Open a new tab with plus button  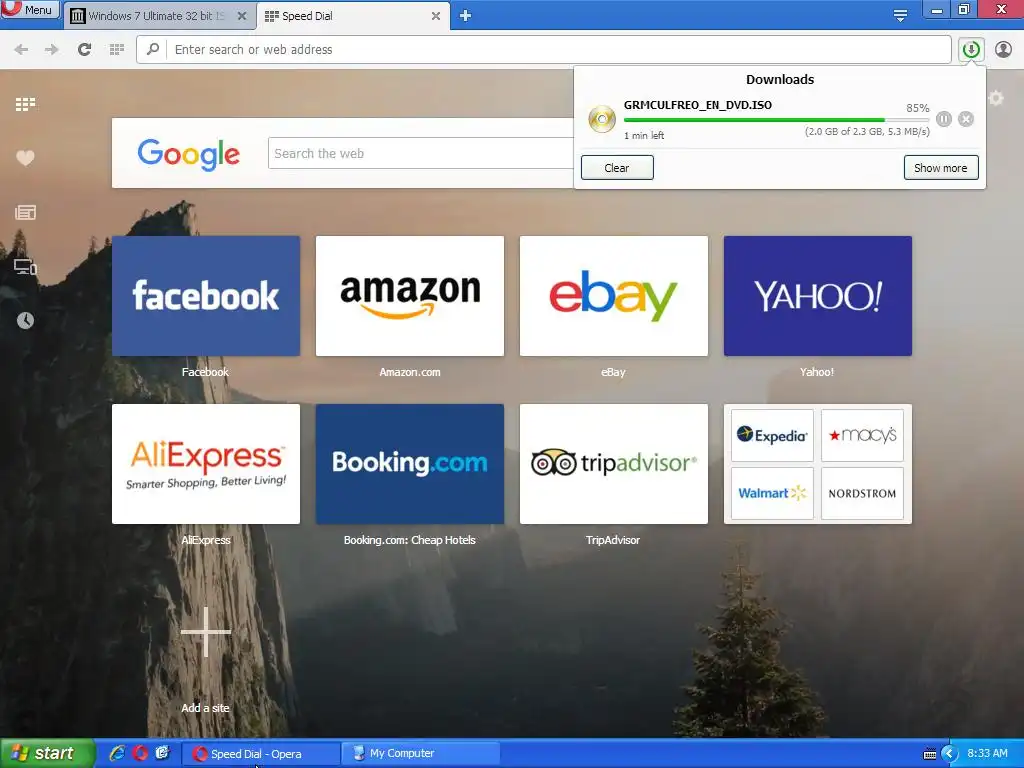coord(465,16)
